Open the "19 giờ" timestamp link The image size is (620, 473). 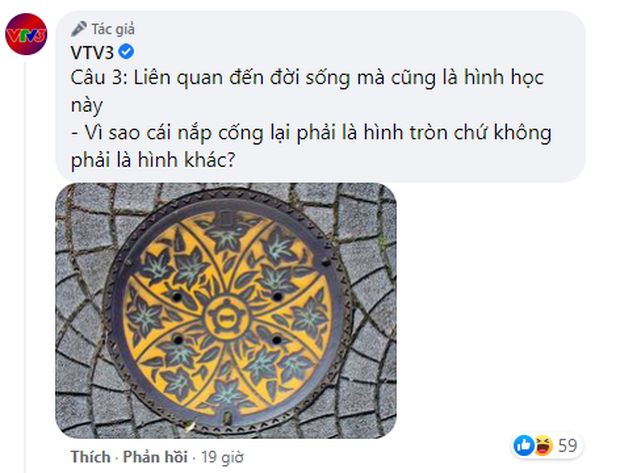[x=214, y=458]
